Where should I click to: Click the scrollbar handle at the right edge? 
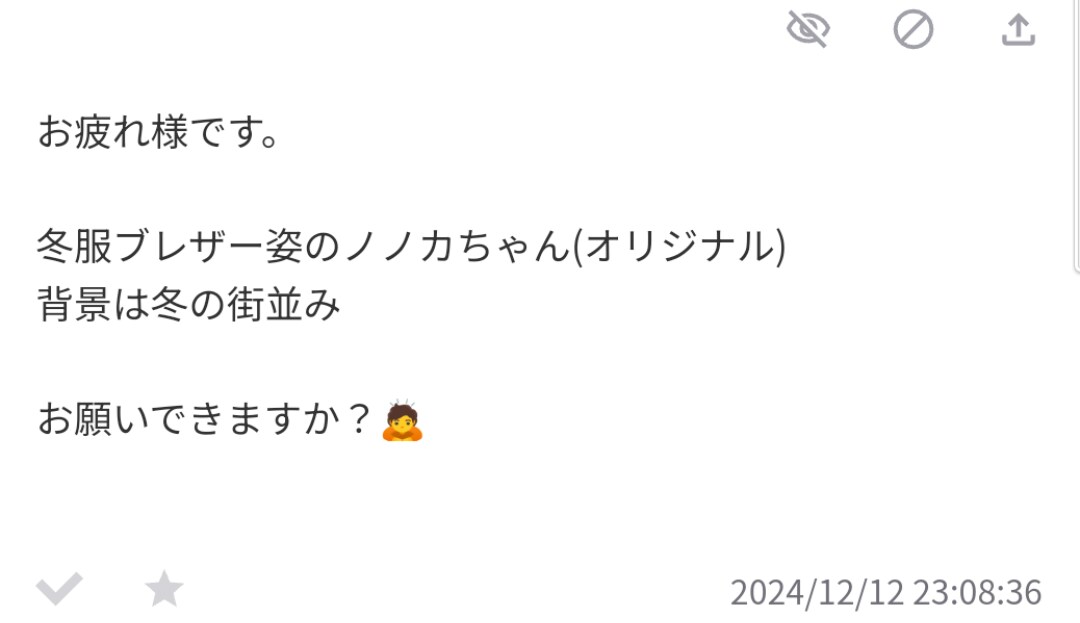1077,134
